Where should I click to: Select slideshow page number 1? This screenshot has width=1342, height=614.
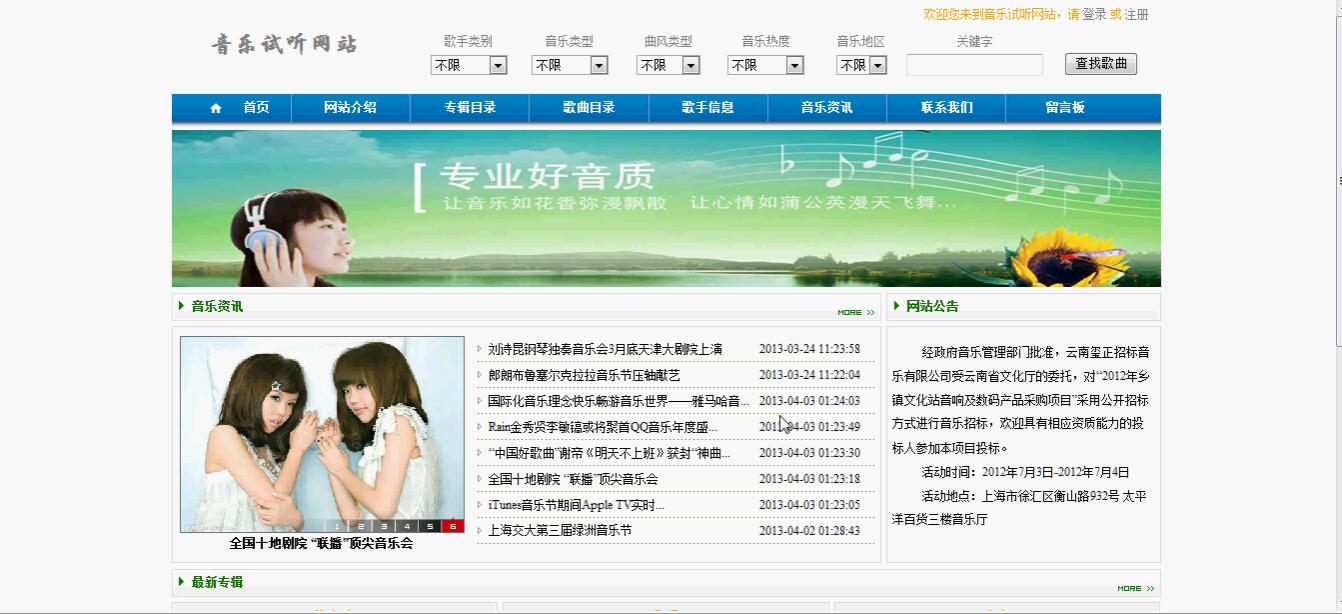337,526
